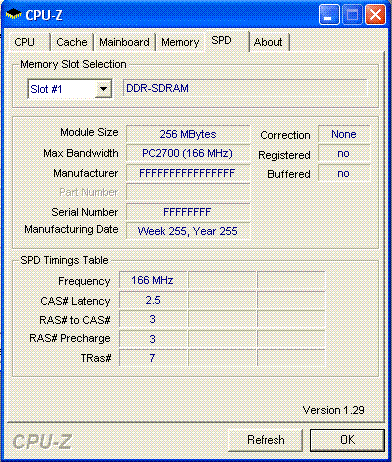Minimize the CPU-Z window

[329, 15]
